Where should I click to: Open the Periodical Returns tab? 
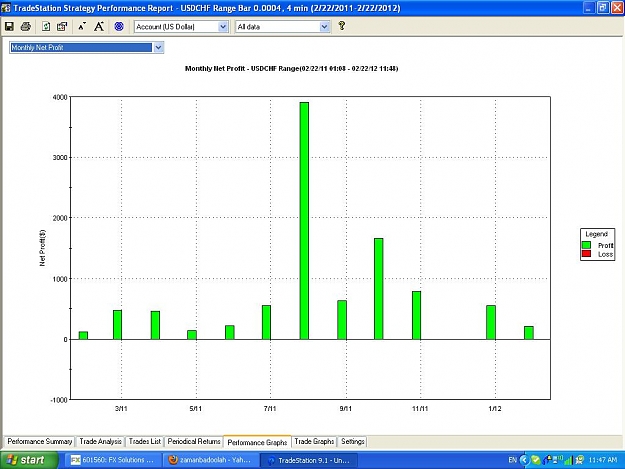click(x=194, y=442)
